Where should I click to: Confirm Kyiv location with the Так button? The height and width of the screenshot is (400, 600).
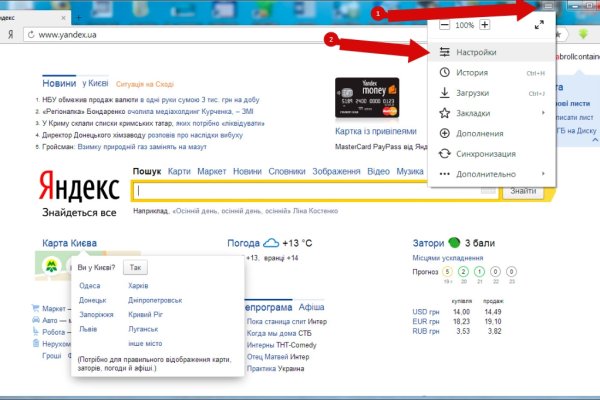(x=136, y=268)
